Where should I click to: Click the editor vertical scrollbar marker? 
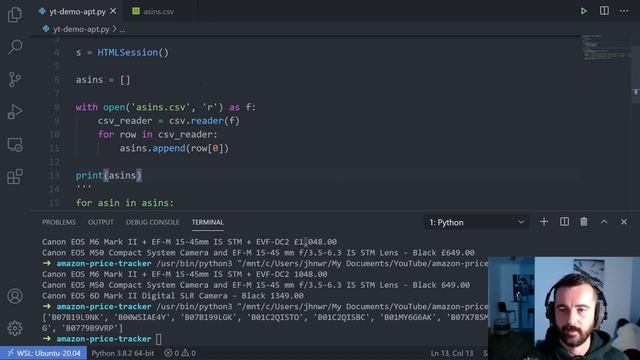tap(636, 92)
